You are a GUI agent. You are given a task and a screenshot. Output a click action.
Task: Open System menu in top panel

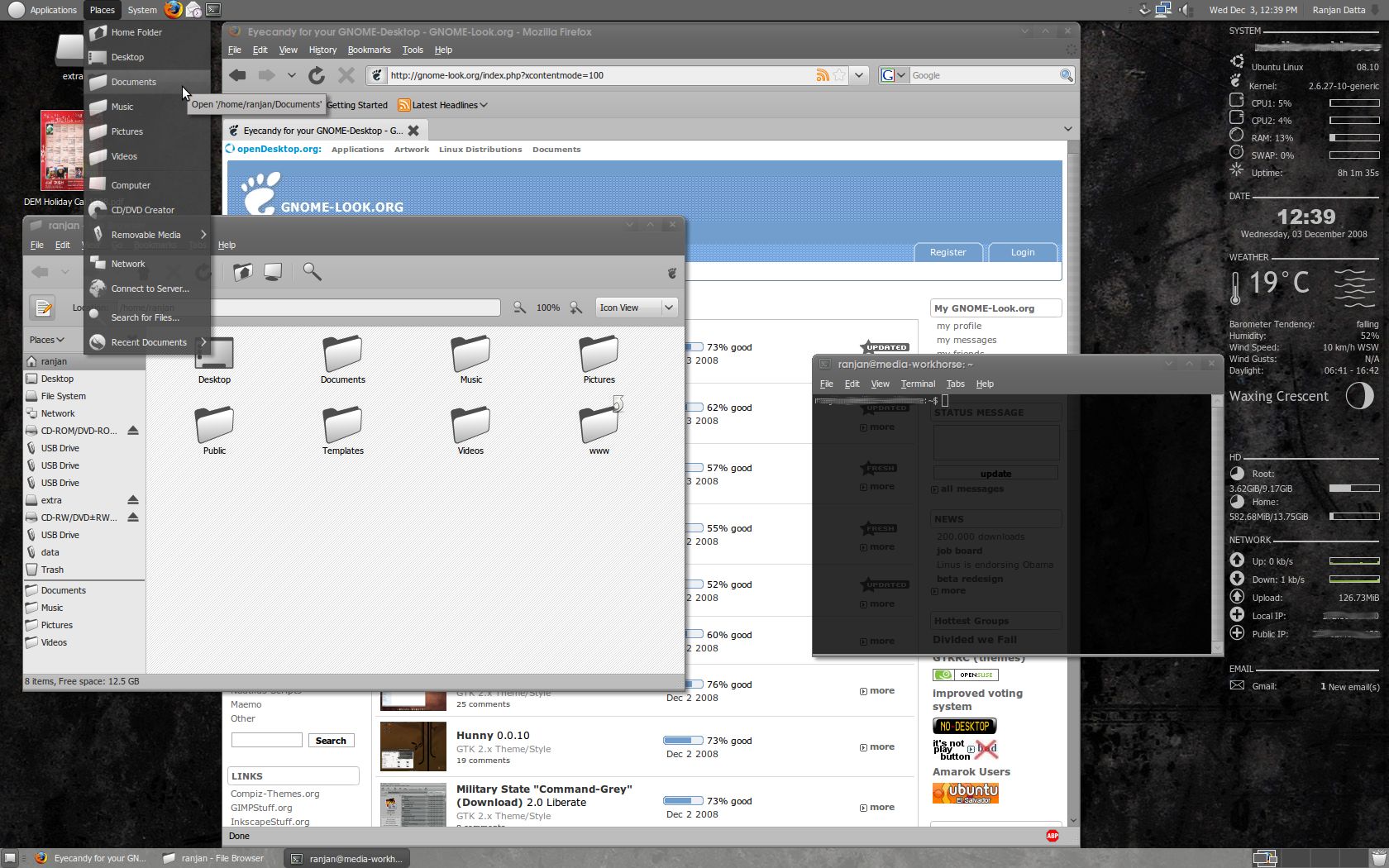142,10
